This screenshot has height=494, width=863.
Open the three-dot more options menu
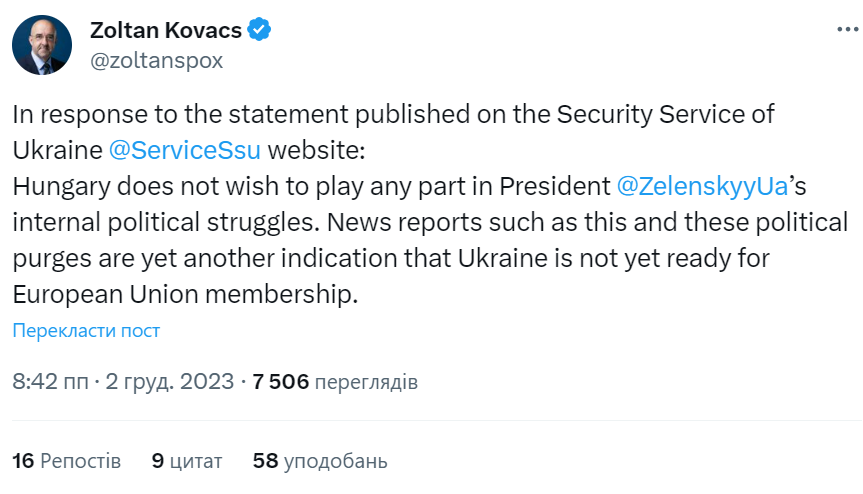[x=847, y=30]
